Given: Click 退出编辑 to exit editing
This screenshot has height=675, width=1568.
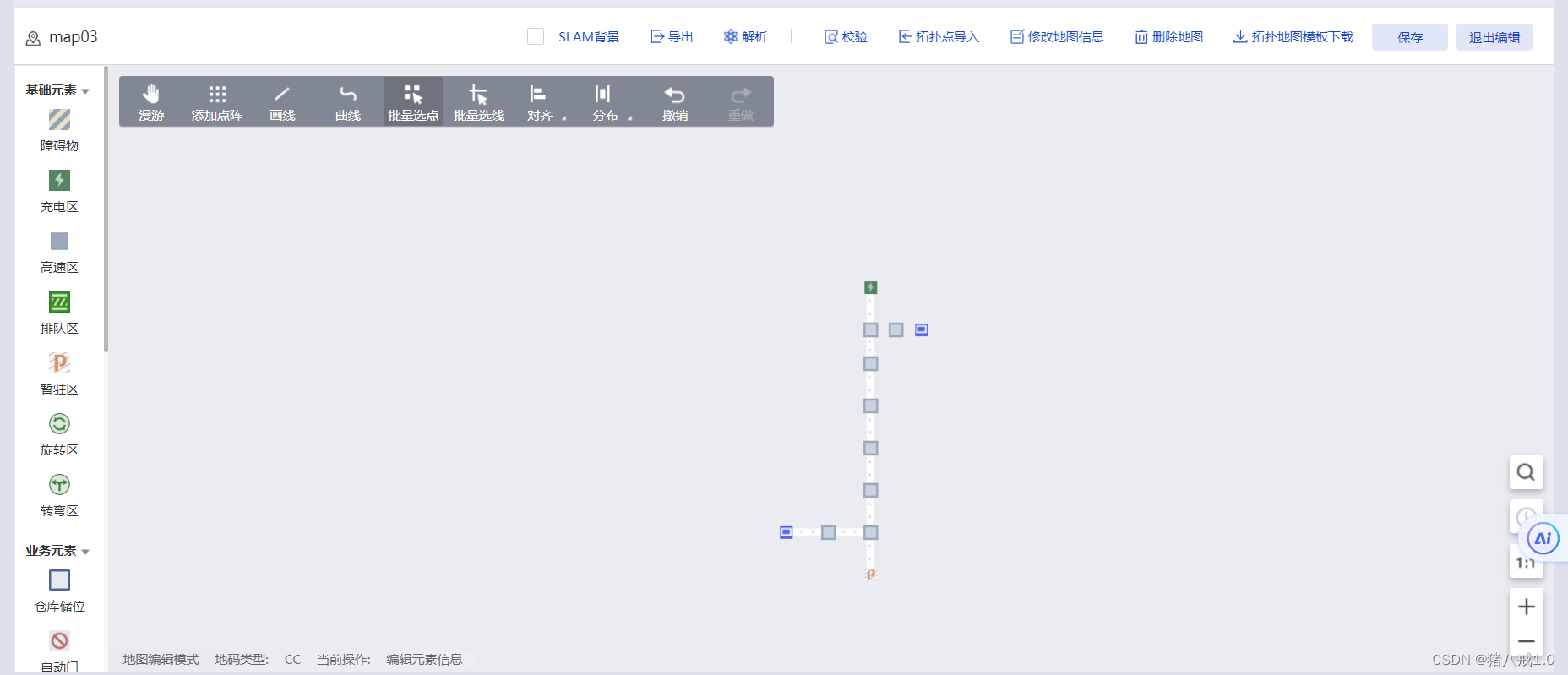Looking at the screenshot, I should point(1494,37).
